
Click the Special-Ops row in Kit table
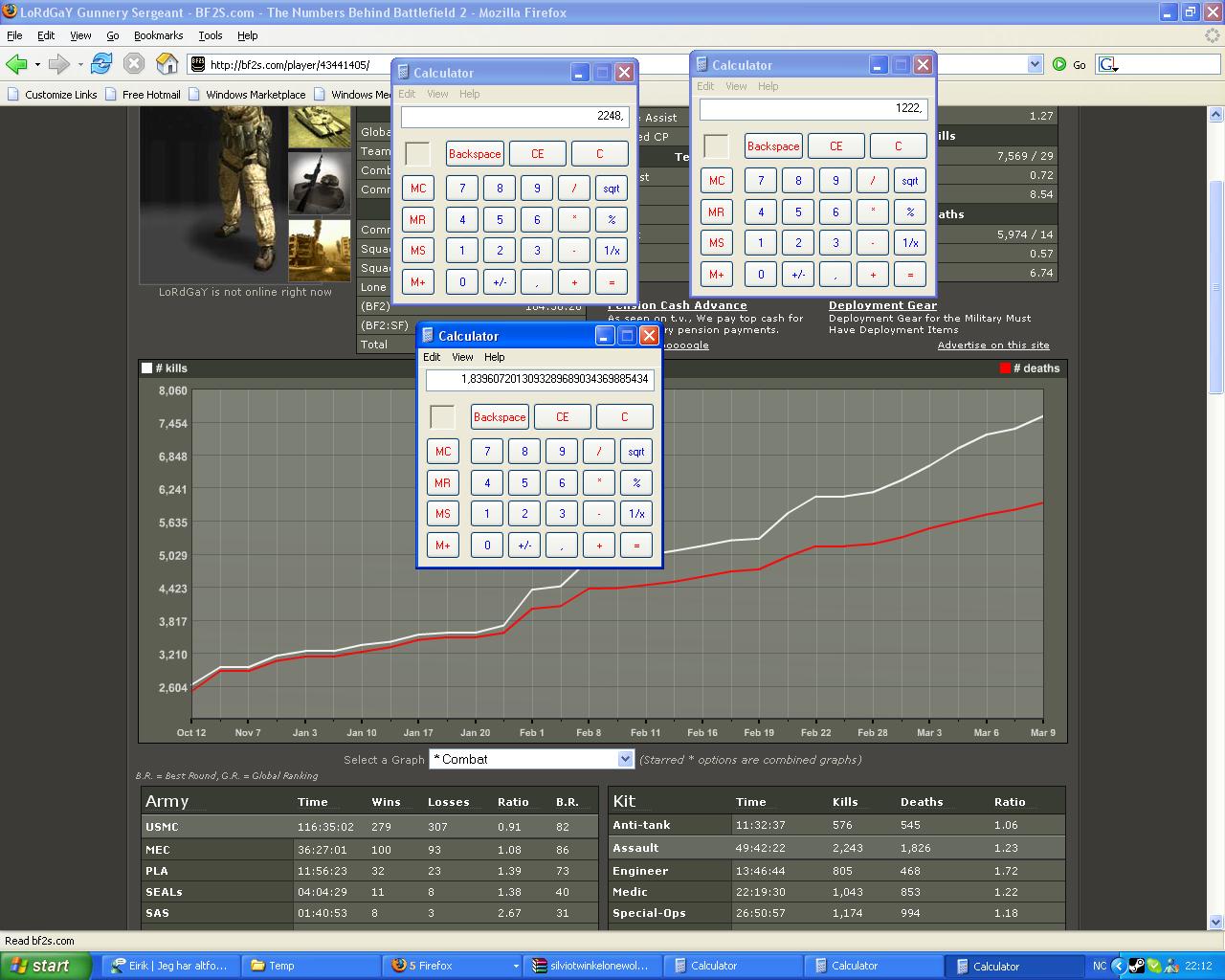pyautogui.click(x=836, y=913)
